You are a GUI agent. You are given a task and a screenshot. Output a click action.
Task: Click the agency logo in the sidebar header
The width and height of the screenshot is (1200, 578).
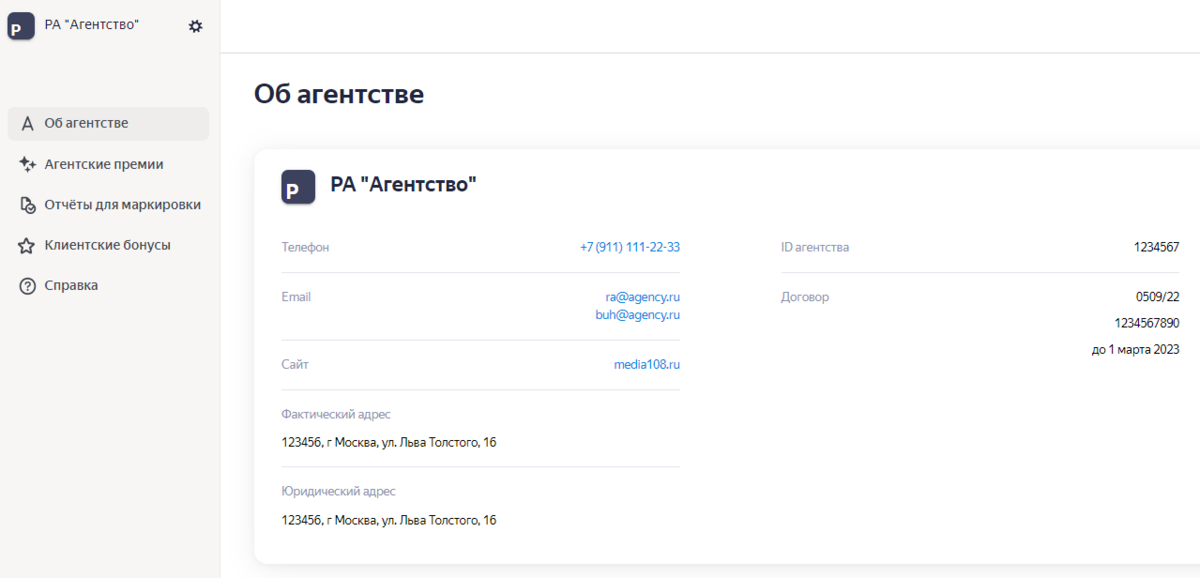coord(22,26)
